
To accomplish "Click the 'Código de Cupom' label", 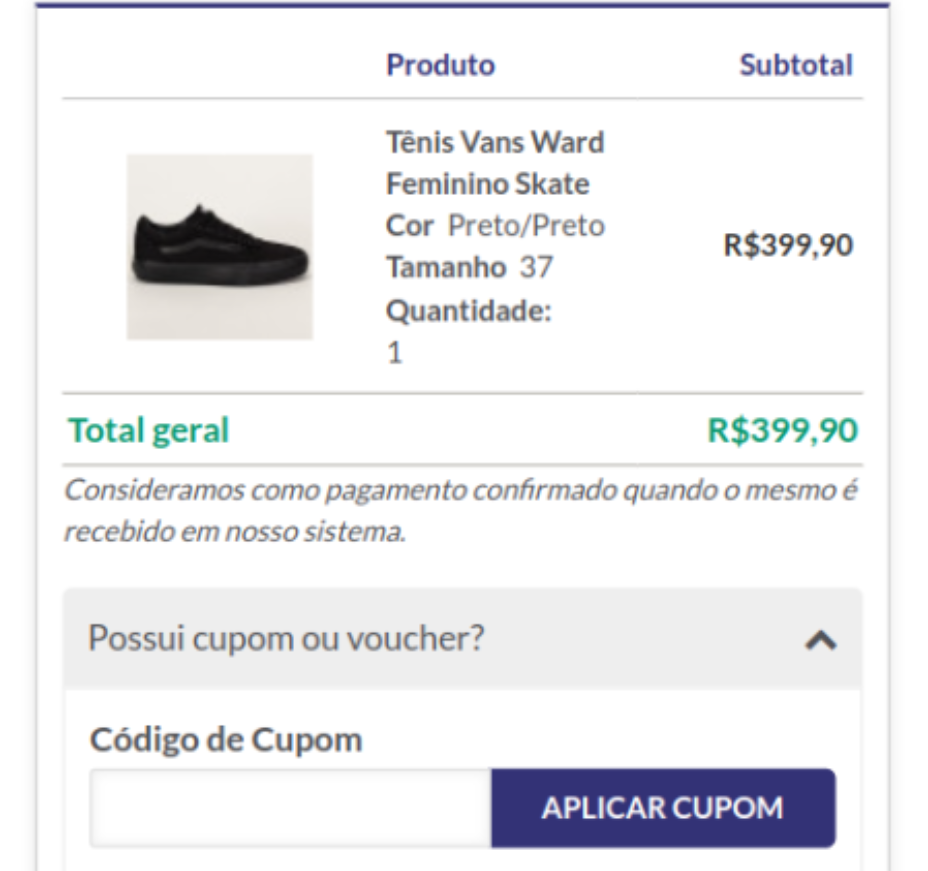I will point(226,740).
